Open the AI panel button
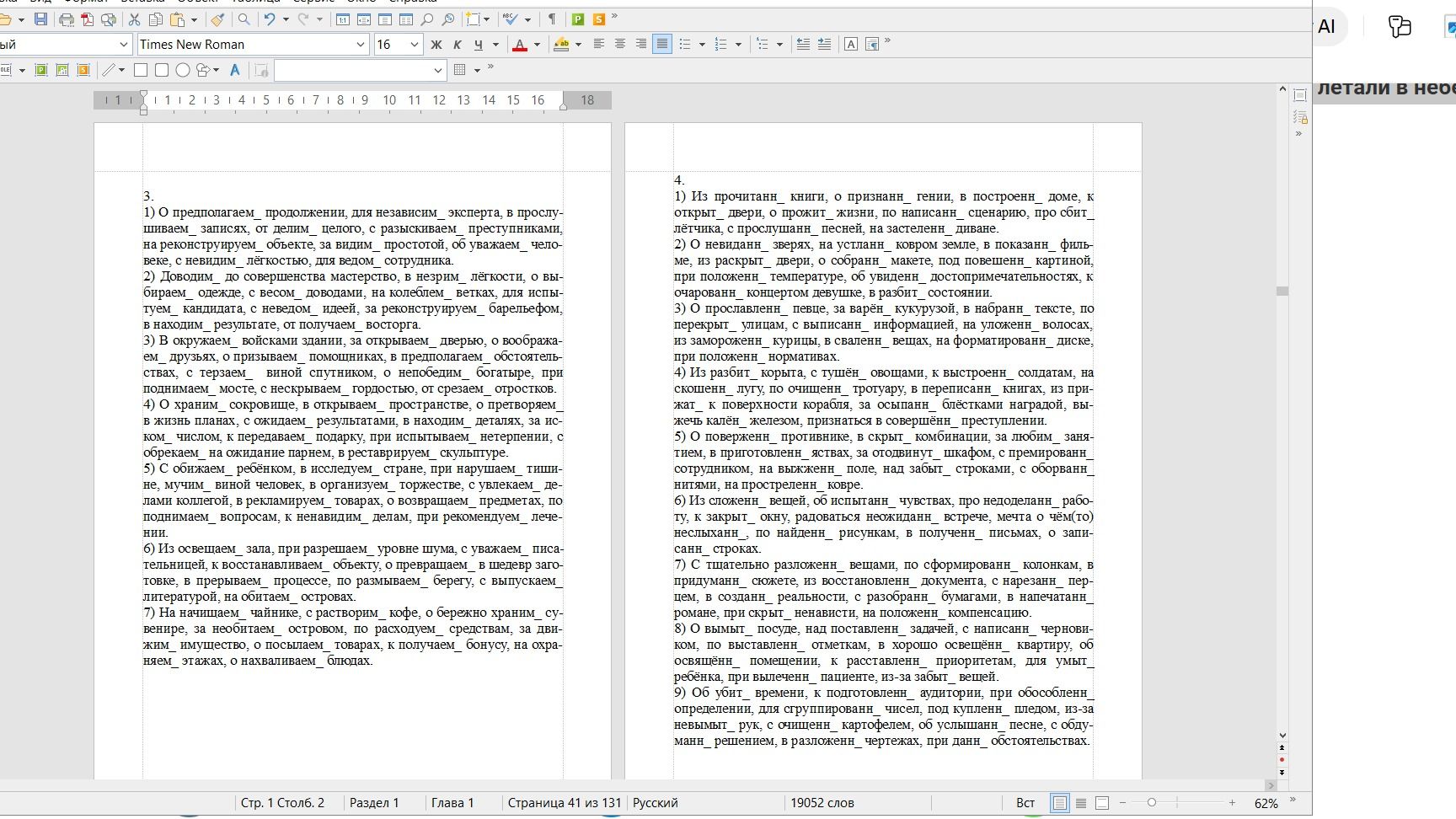Screen dimensions: 1456x819 1327,27
